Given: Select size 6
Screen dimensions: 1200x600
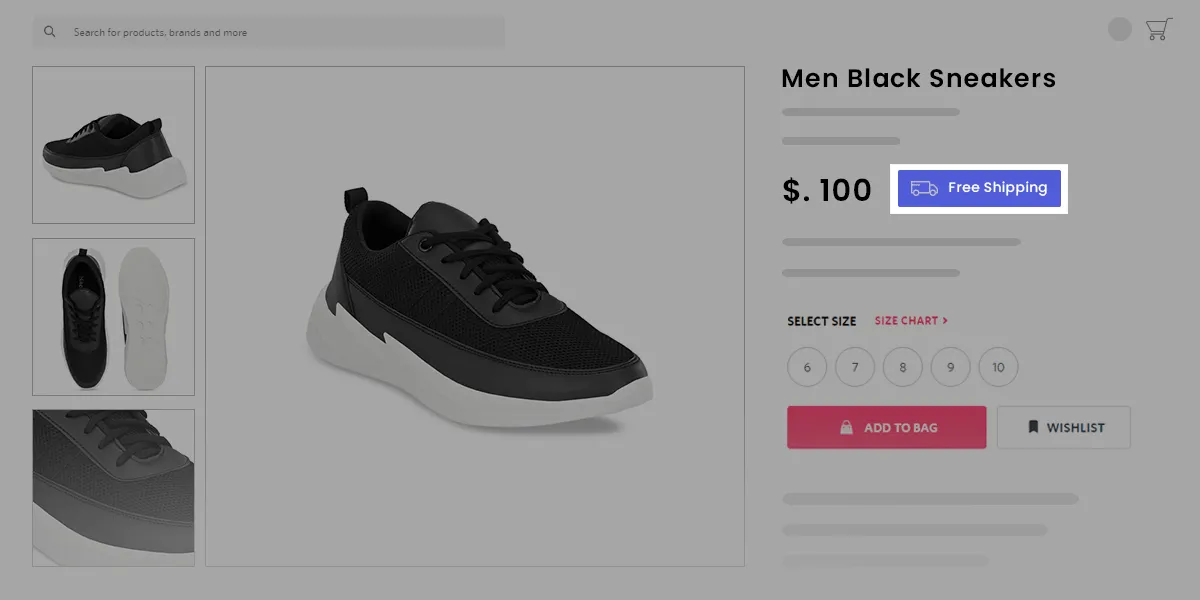Looking at the screenshot, I should pyautogui.click(x=807, y=367).
